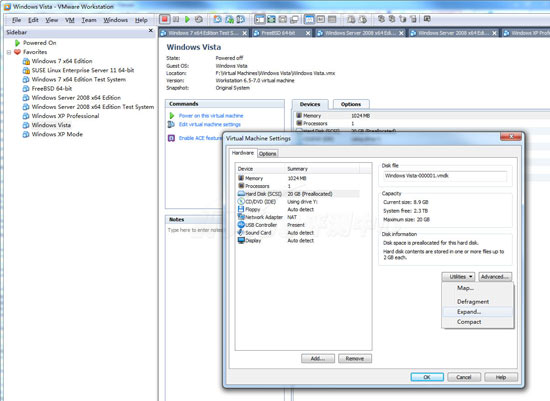Collapse the Favorites tree node
The width and height of the screenshot is (550, 401).
coord(9,52)
